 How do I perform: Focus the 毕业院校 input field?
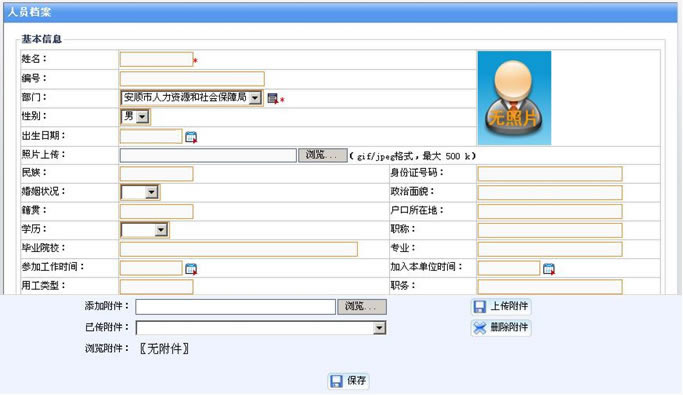click(239, 249)
